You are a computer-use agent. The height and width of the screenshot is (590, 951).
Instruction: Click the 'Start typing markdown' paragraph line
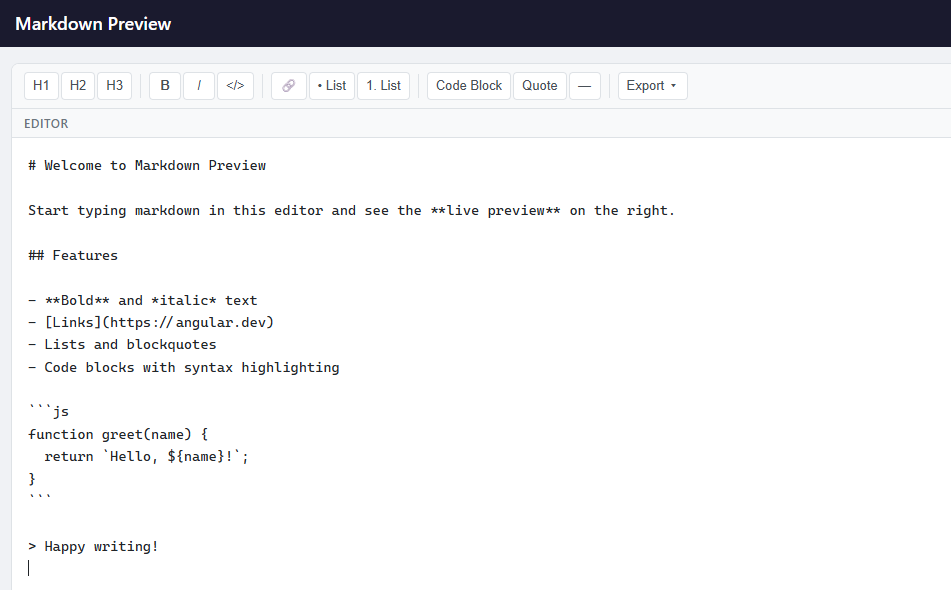351,210
